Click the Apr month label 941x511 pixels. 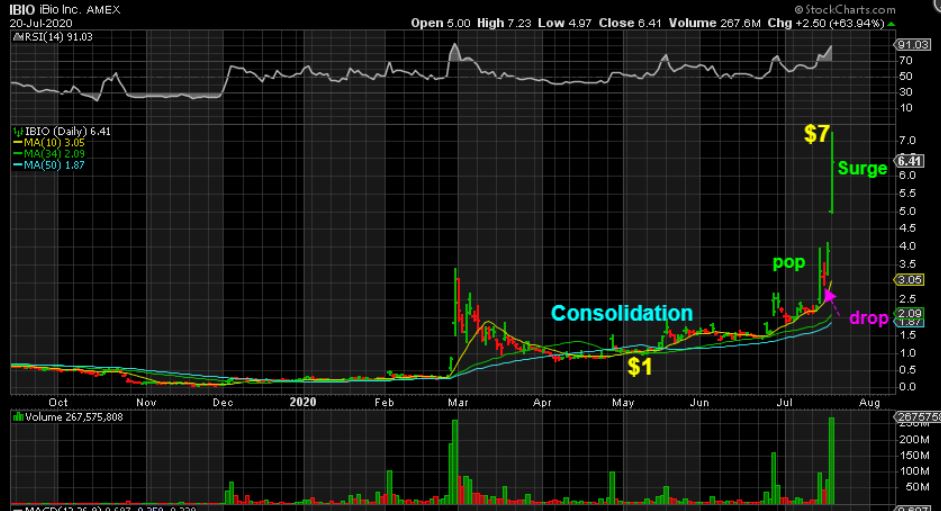542,402
